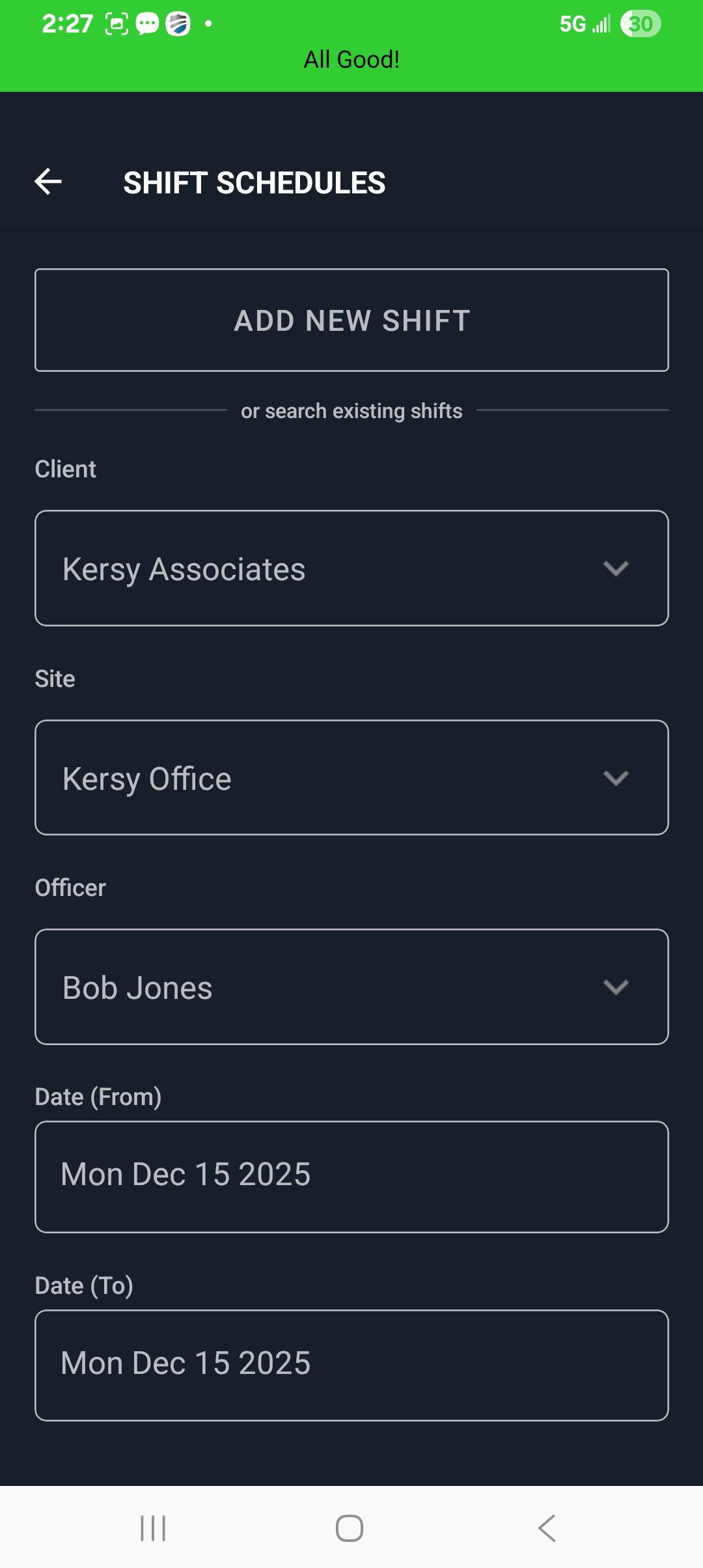Tap the back arrow beside Shift Schedules

pos(48,182)
